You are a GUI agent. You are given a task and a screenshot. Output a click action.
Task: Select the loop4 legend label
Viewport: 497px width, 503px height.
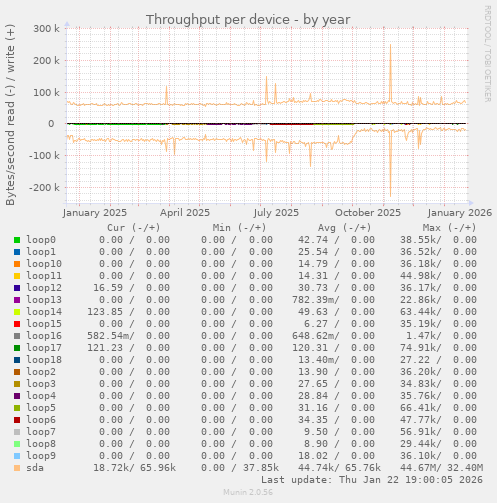tap(41, 396)
